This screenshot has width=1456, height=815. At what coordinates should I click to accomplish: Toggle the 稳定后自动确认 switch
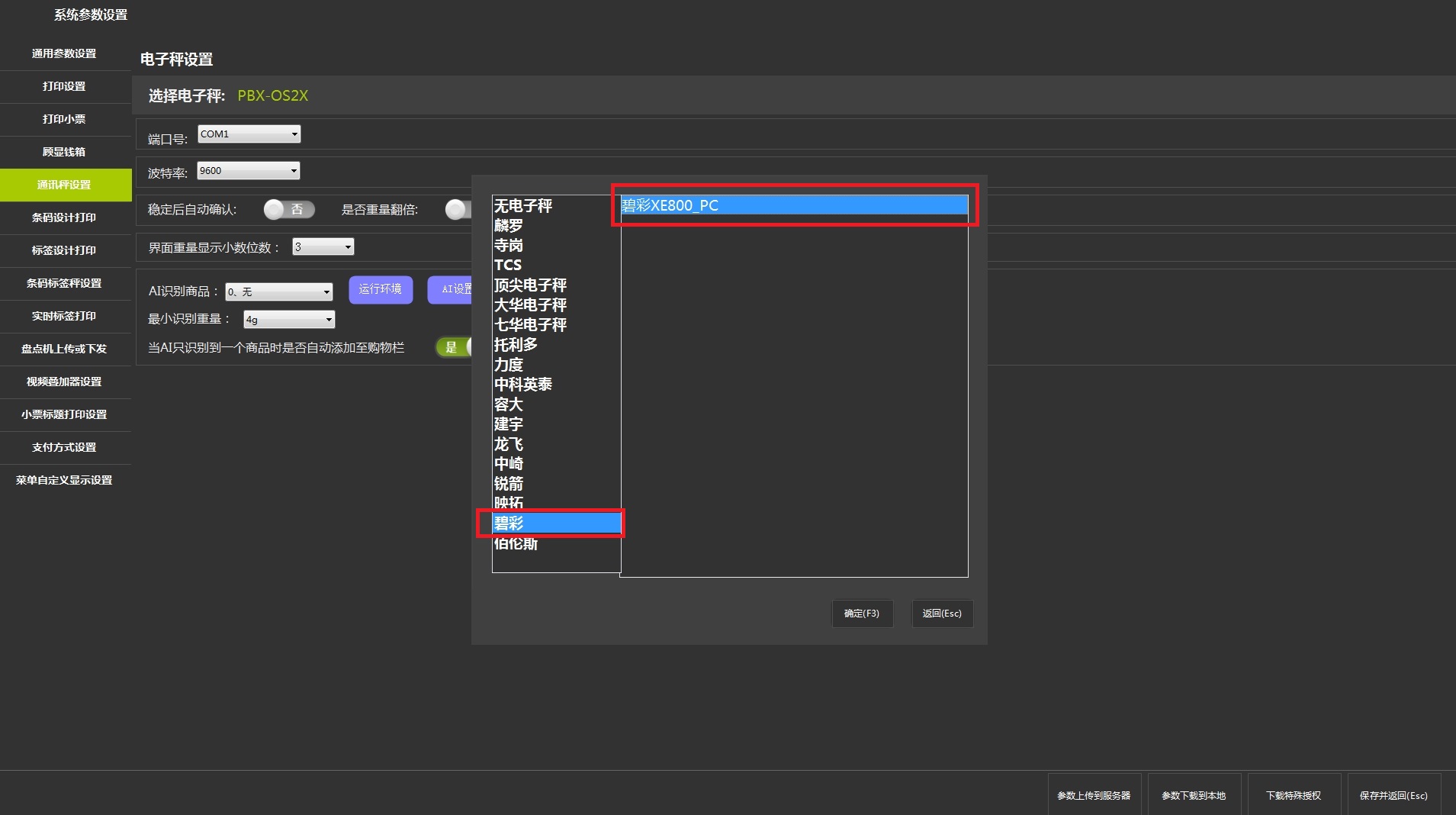(x=288, y=209)
